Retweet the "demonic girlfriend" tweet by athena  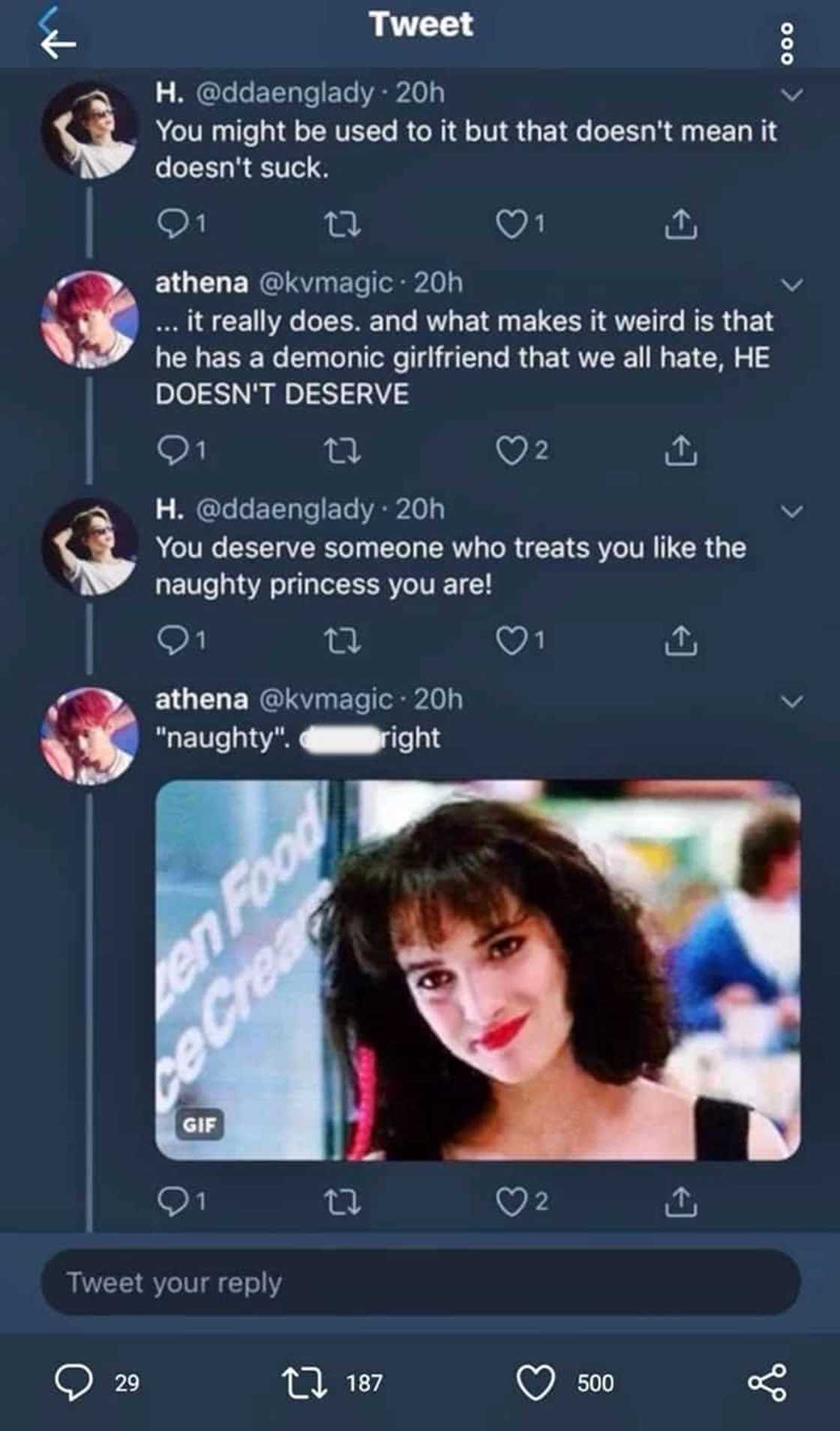coord(342,450)
